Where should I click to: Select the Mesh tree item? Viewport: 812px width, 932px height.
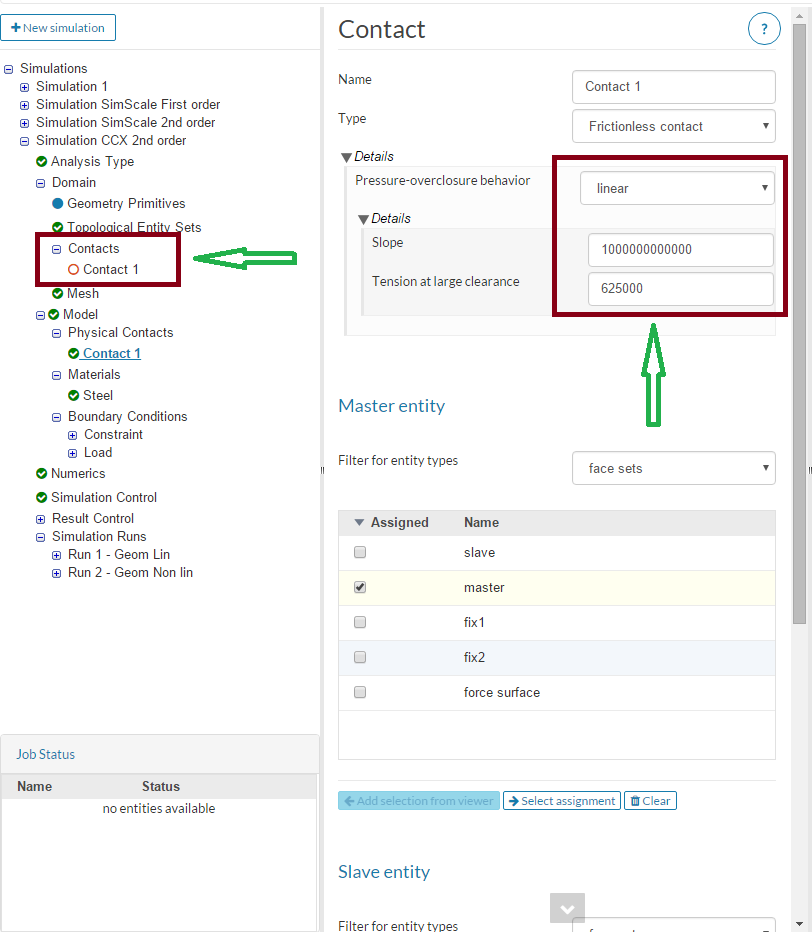(83, 293)
